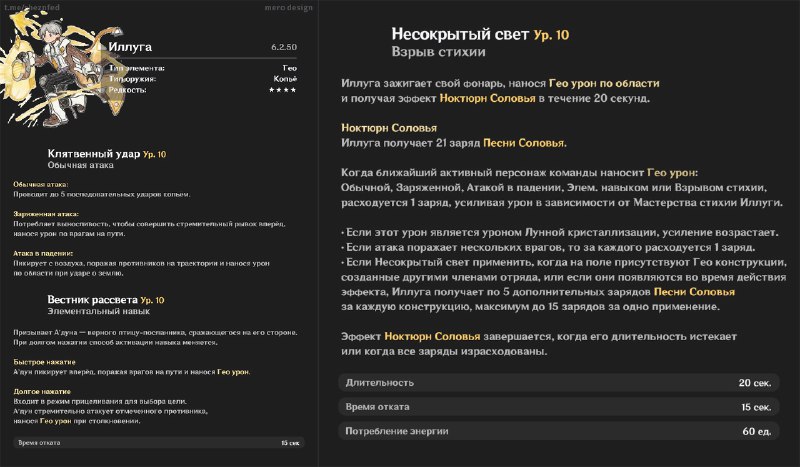Click the standalone "Ноктюрн Соловья" heading line
Viewport: 800px width, 467px height.
coord(389,128)
